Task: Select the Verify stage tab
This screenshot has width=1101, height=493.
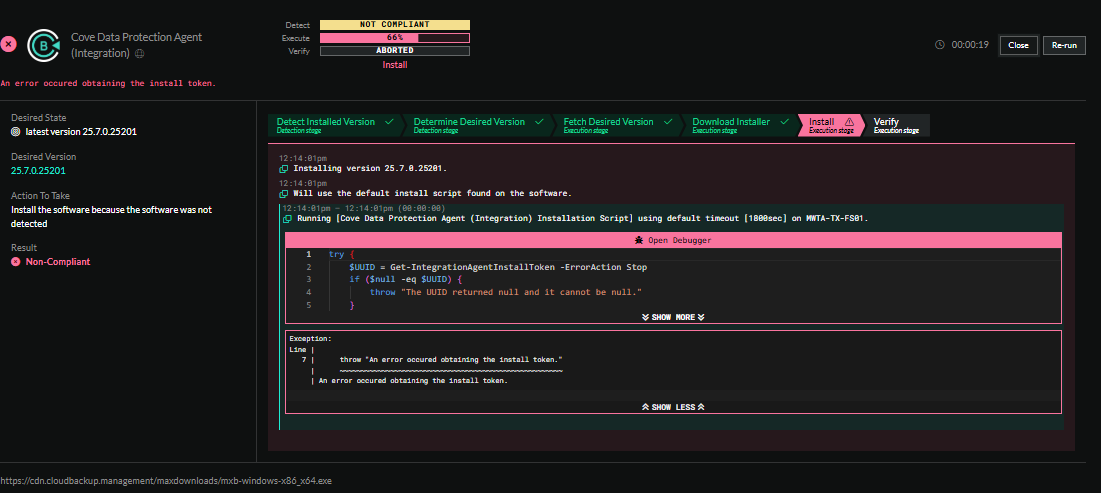Action: 896,125
